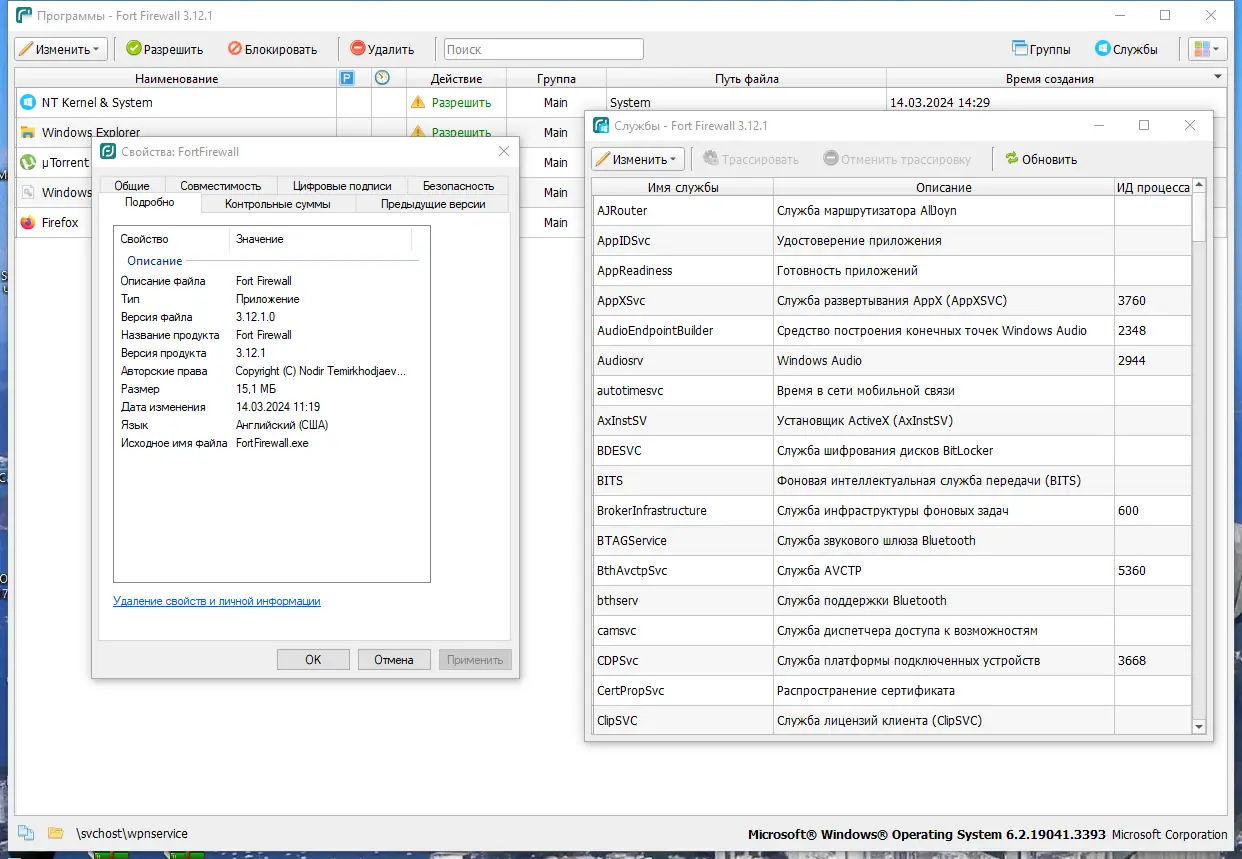Click the green Разрешить allow icon

pyautogui.click(x=132, y=48)
